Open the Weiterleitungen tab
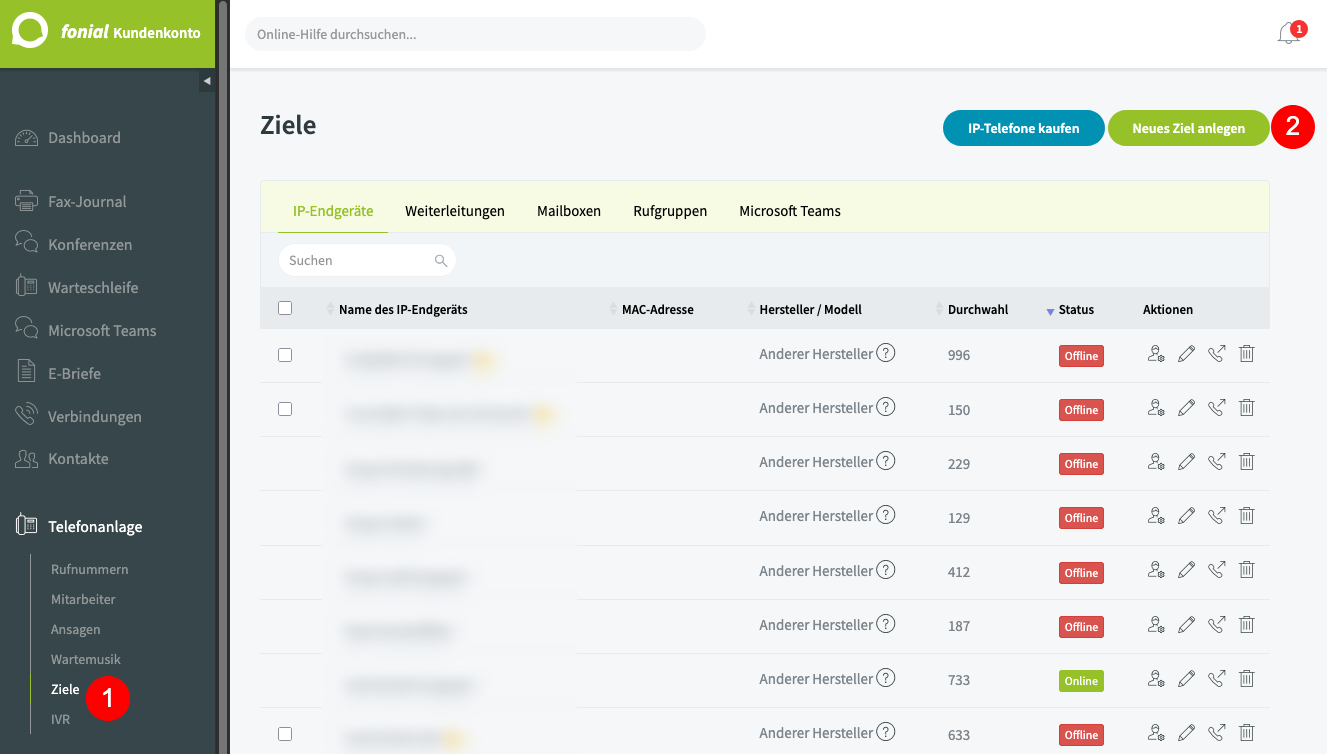 click(x=454, y=211)
